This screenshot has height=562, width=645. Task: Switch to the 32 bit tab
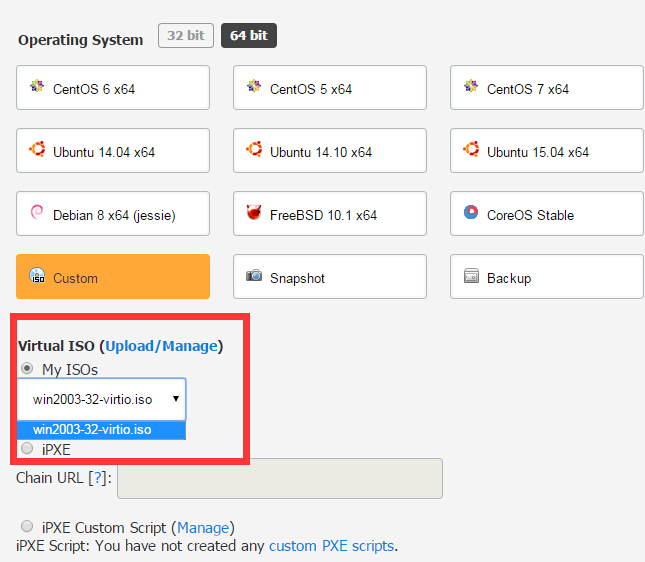(x=185, y=36)
